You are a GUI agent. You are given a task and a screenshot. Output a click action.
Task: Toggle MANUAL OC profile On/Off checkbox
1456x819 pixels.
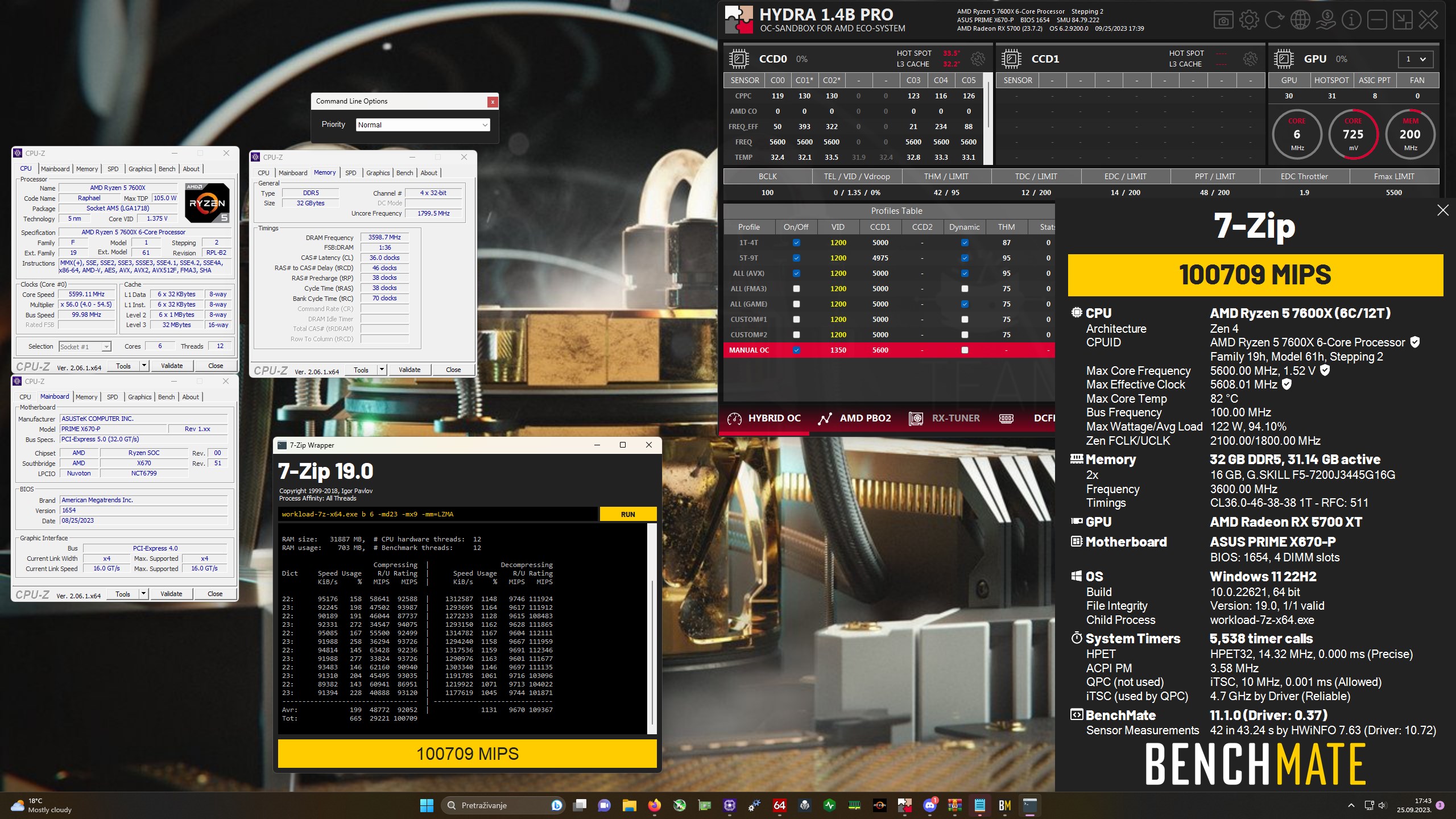[796, 350]
